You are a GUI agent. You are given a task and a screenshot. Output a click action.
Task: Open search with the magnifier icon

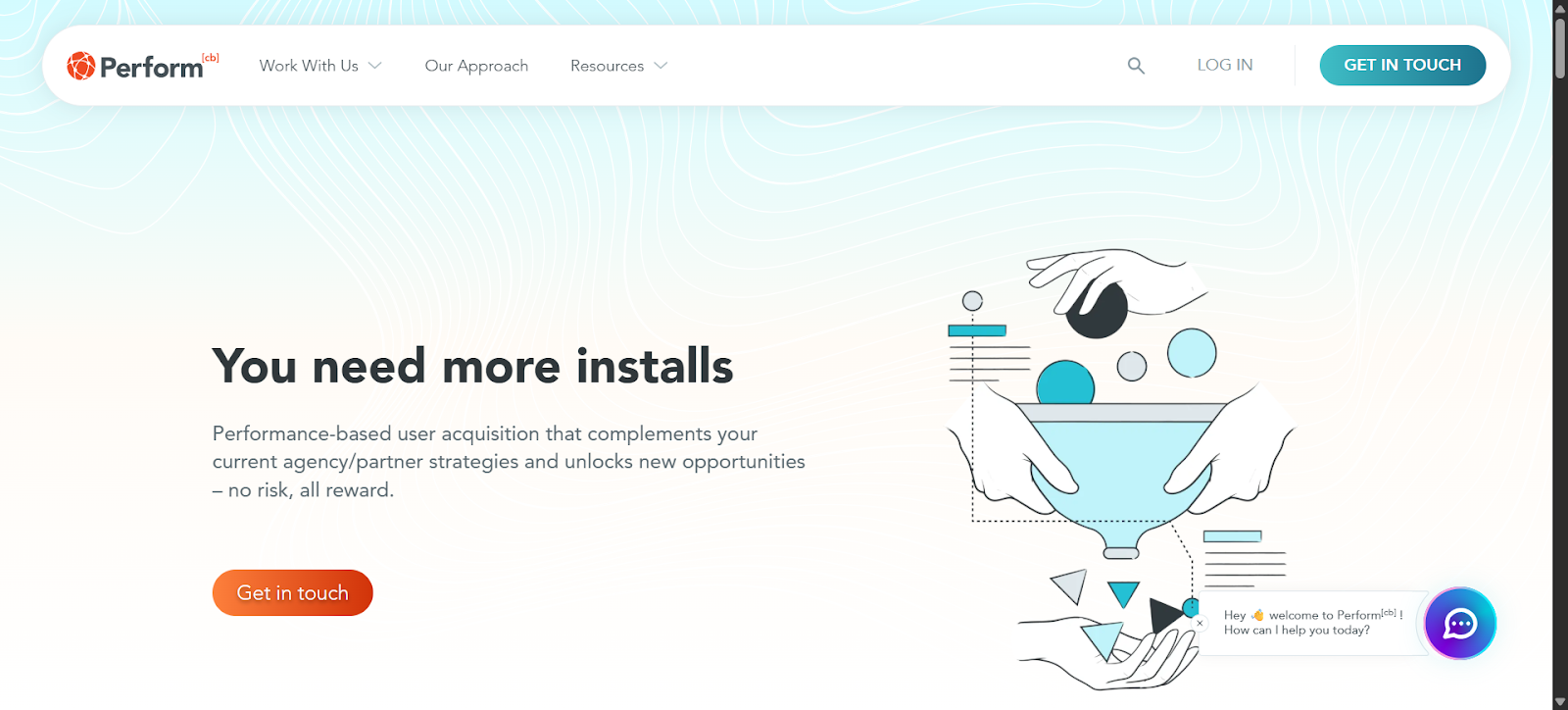coord(1136,66)
